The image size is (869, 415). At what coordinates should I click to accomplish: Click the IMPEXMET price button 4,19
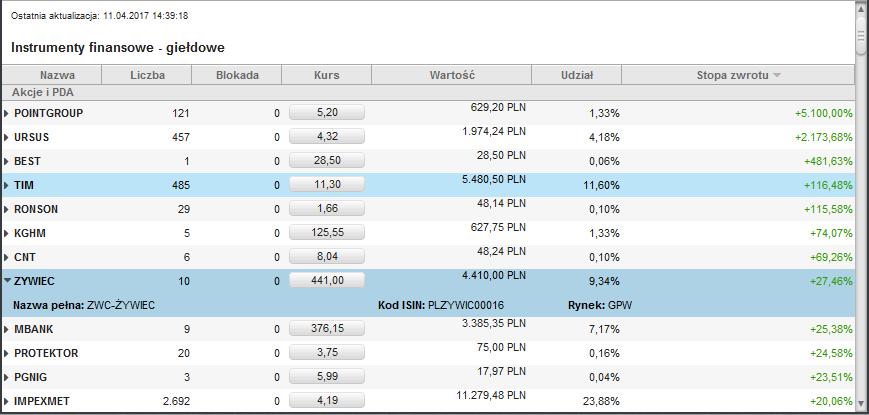click(x=327, y=400)
